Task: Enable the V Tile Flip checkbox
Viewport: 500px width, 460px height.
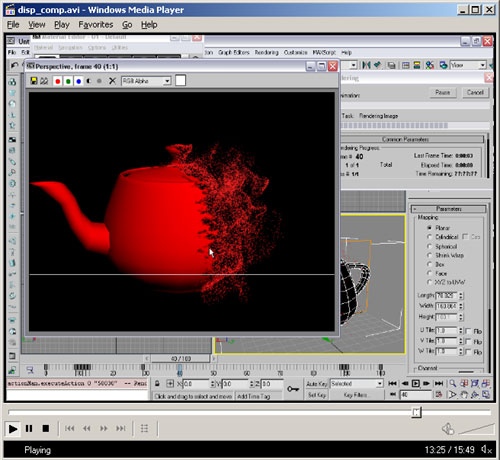Action: (468, 342)
